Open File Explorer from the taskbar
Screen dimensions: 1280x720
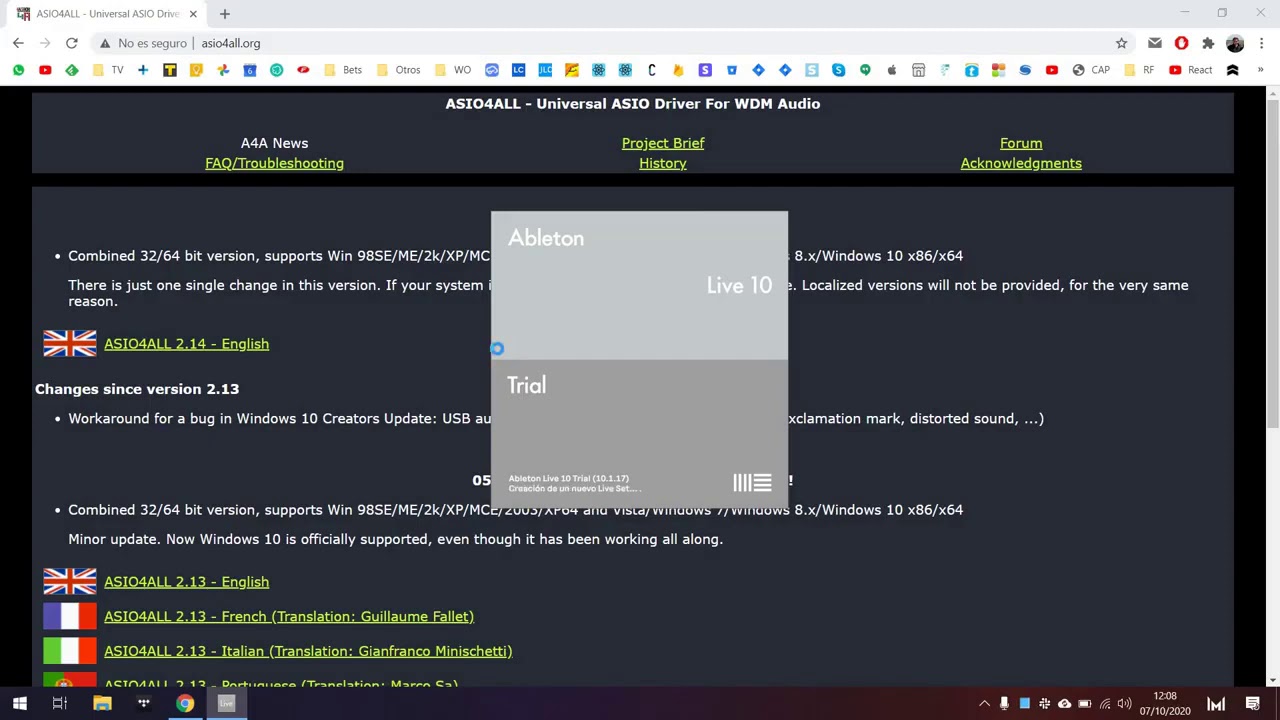(102, 704)
